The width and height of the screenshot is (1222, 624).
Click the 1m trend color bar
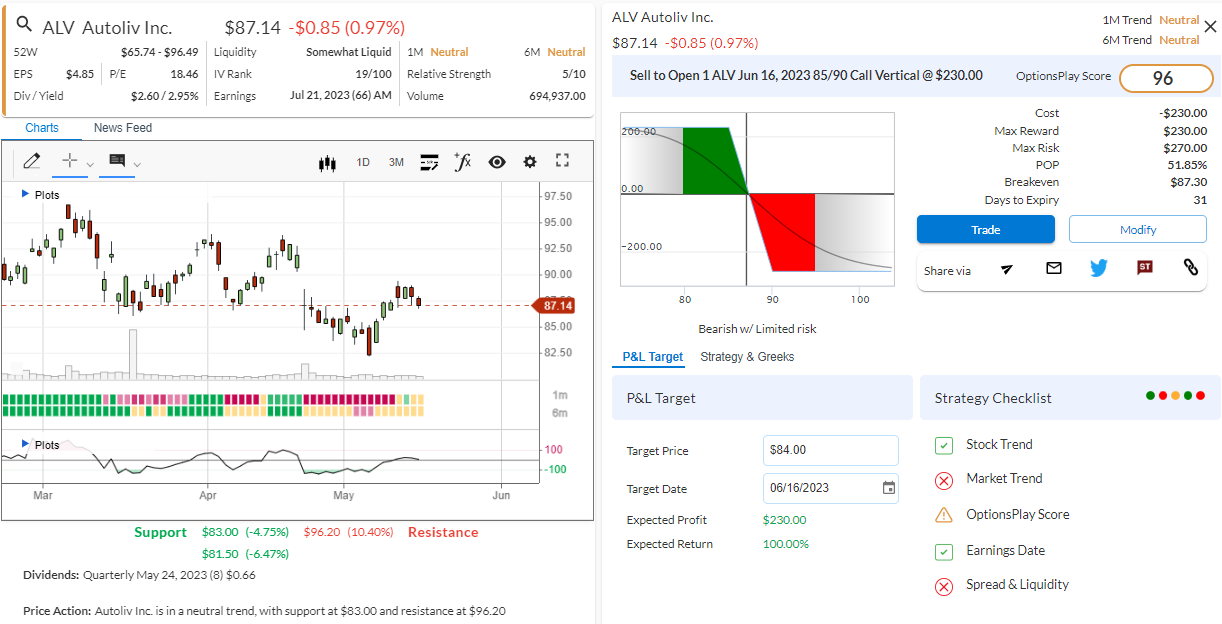(x=214, y=399)
